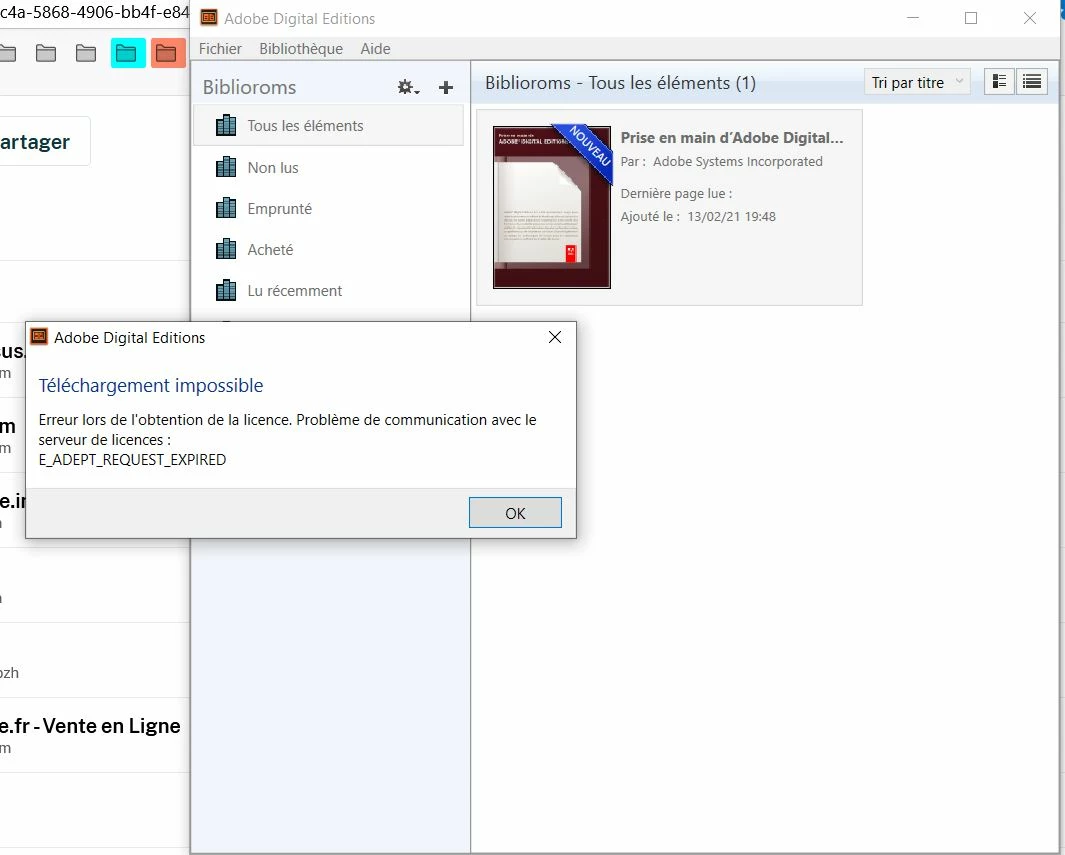This screenshot has height=855, width=1065.
Task: Click the book title Prise en main d'Adobe Digital...
Action: pos(732,138)
